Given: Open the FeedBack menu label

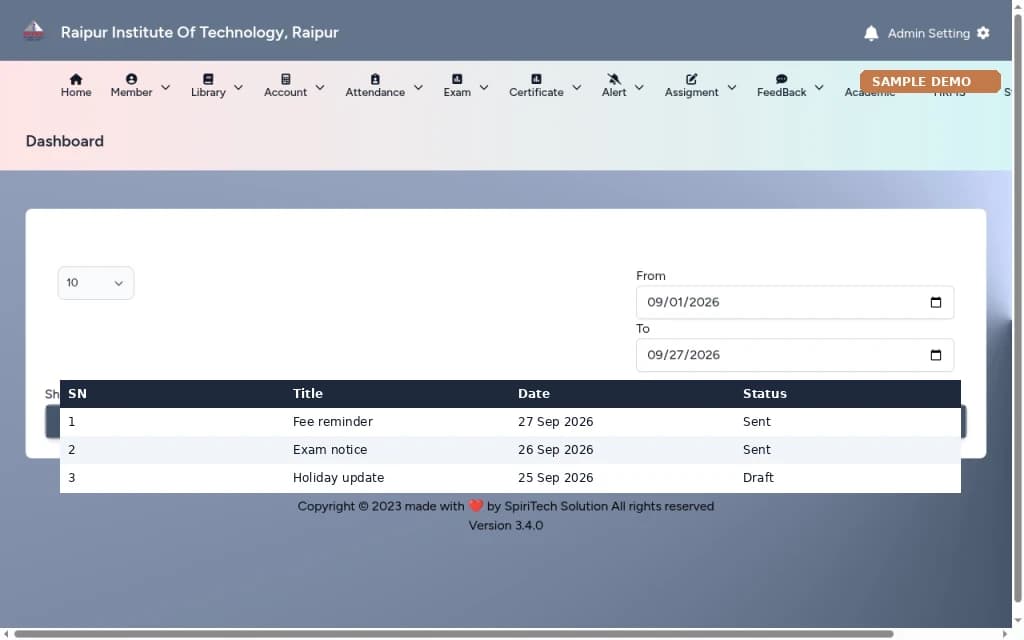Looking at the screenshot, I should (x=781, y=93).
